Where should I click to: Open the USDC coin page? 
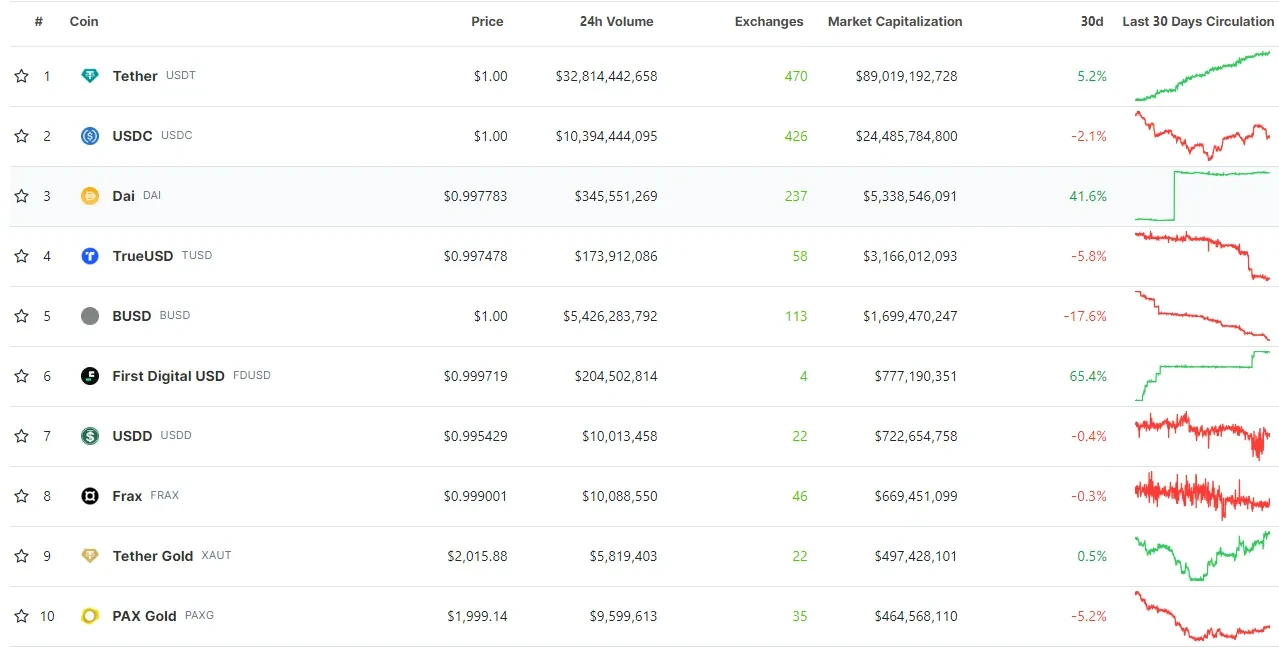click(x=130, y=135)
